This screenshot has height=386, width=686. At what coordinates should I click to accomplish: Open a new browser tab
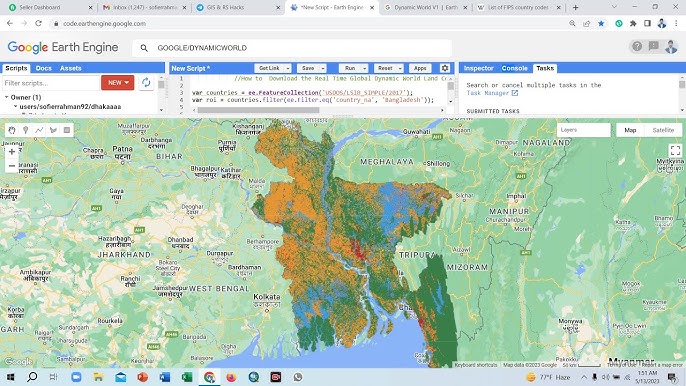[x=575, y=7]
